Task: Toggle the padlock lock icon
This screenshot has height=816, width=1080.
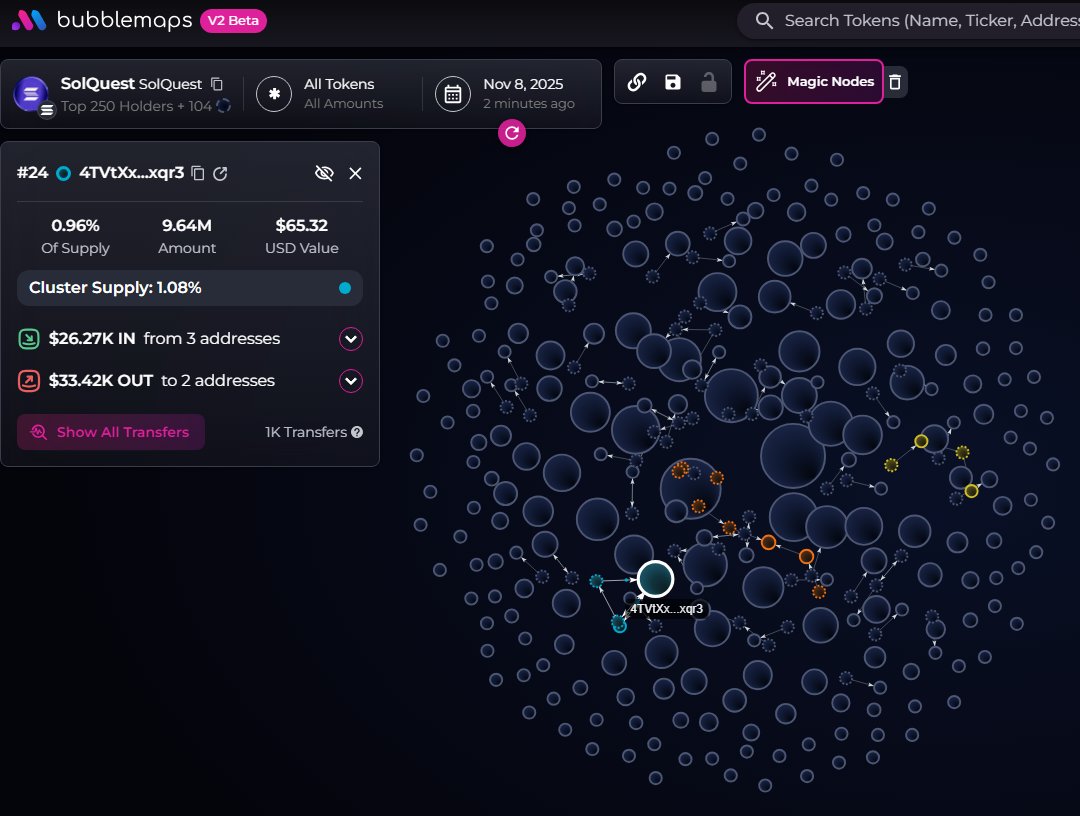Action: pyautogui.click(x=709, y=82)
